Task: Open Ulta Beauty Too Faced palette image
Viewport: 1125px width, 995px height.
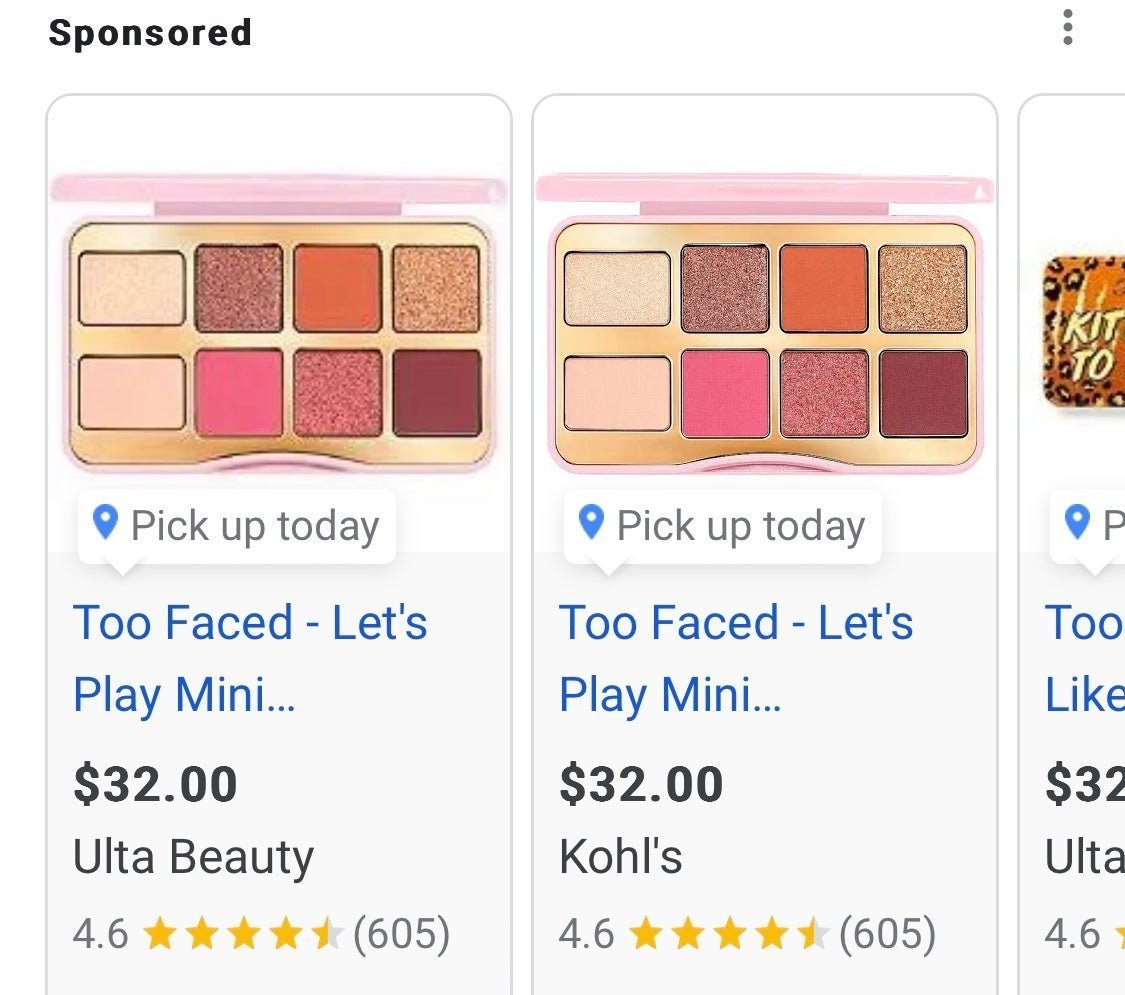Action: click(279, 323)
